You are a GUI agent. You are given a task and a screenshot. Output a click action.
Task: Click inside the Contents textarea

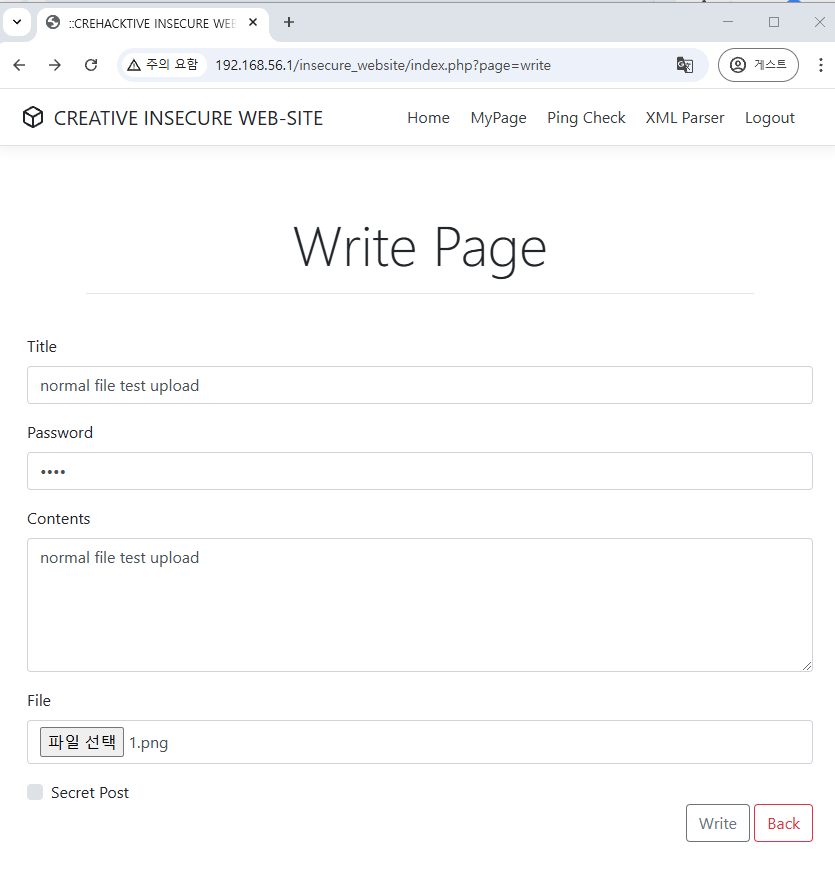pos(420,605)
